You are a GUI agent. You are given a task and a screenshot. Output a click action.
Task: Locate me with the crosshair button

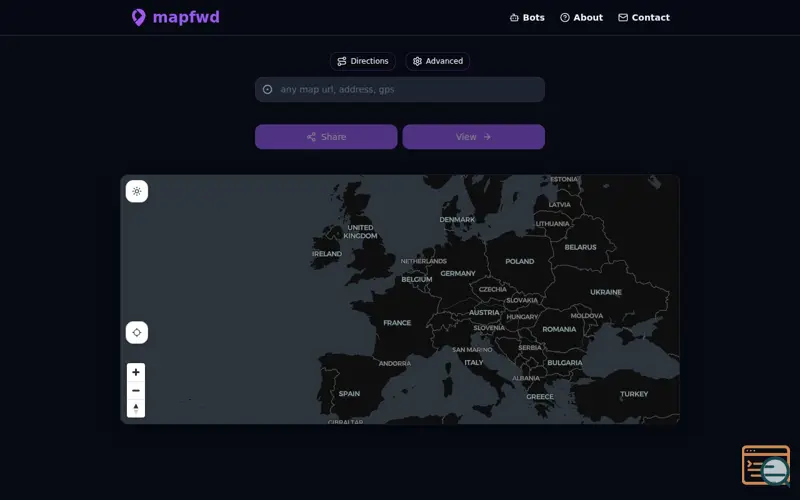point(137,333)
